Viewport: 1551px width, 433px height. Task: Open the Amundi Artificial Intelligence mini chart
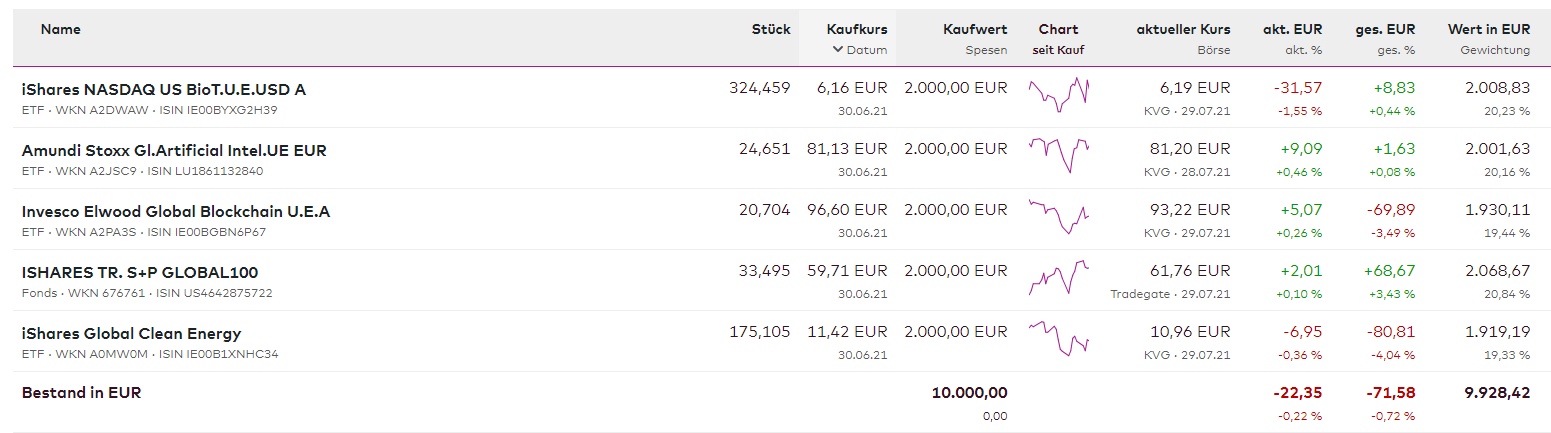(x=1059, y=155)
